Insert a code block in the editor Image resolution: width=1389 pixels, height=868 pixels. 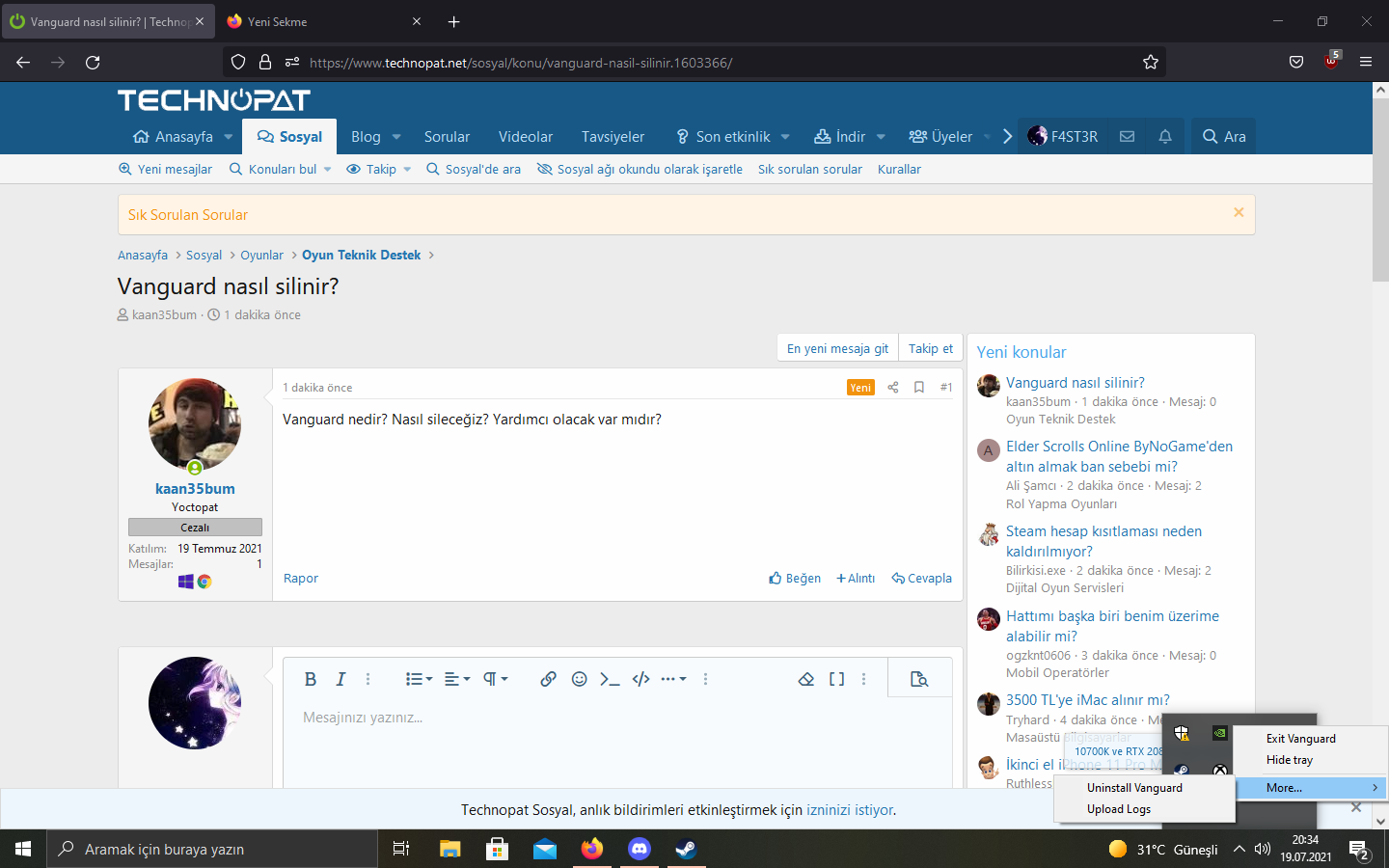click(x=640, y=679)
